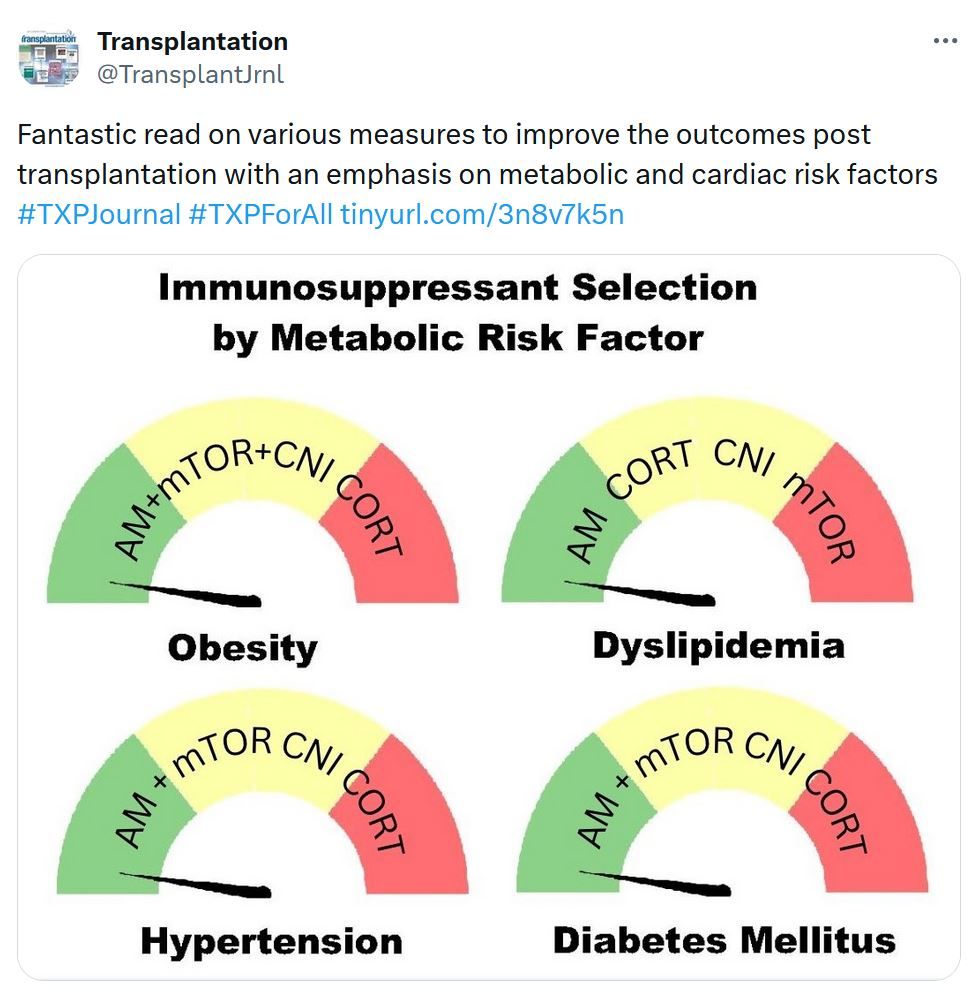The image size is (971, 991).
Task: Click the Dyslipidemia gauge needle
Action: coord(639,593)
